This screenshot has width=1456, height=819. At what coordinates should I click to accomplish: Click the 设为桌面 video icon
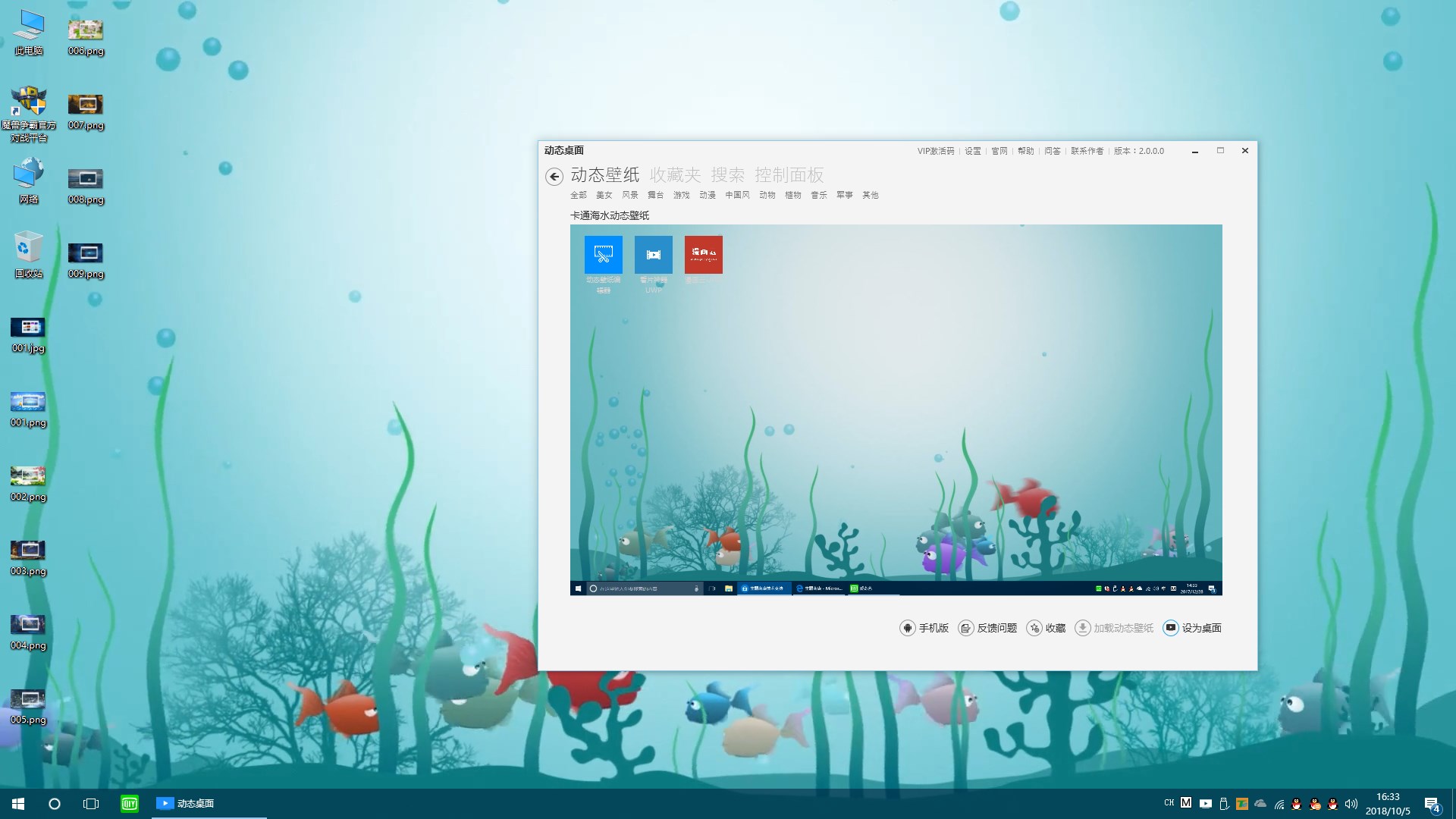(1169, 628)
